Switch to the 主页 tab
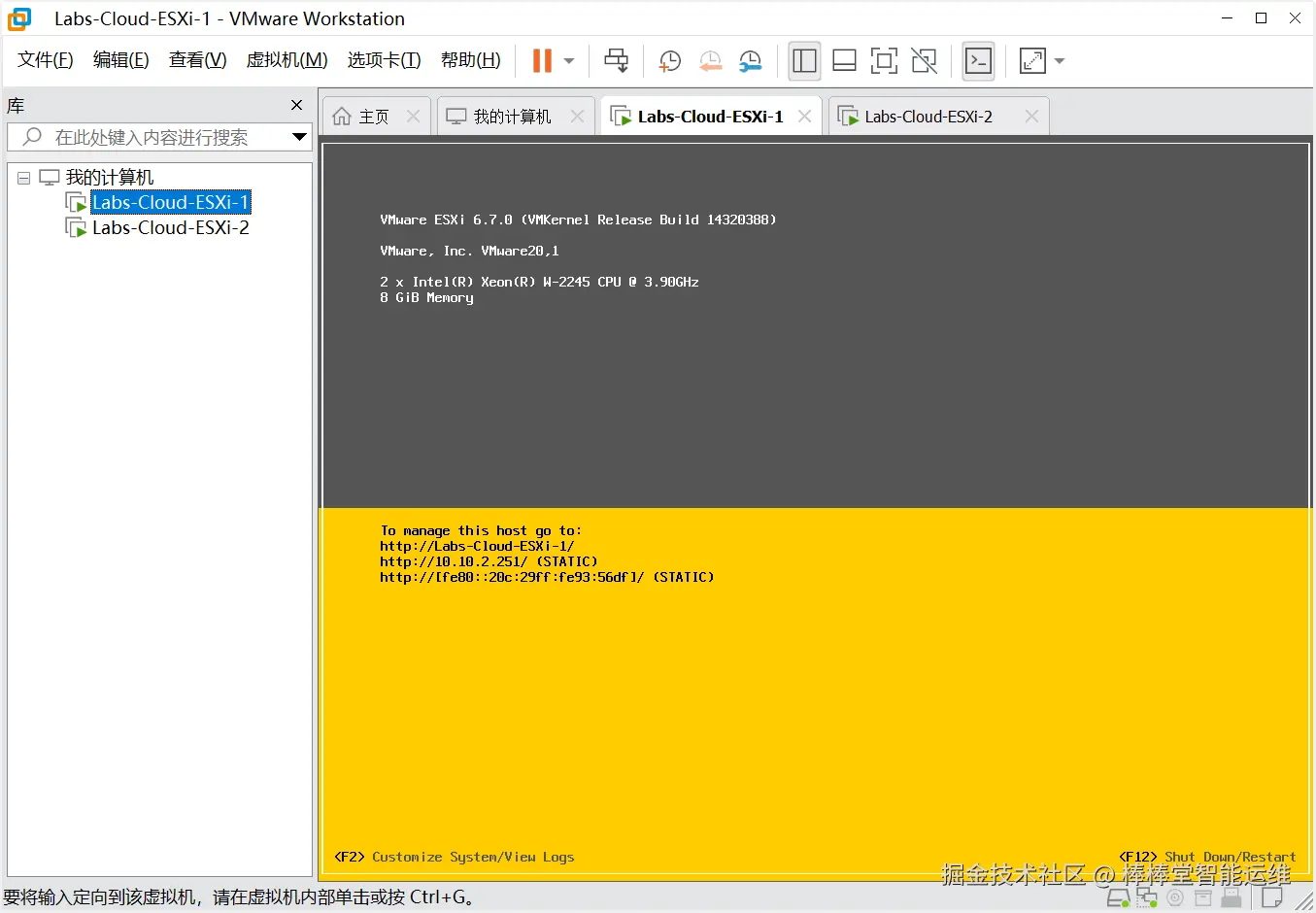 pos(374,117)
